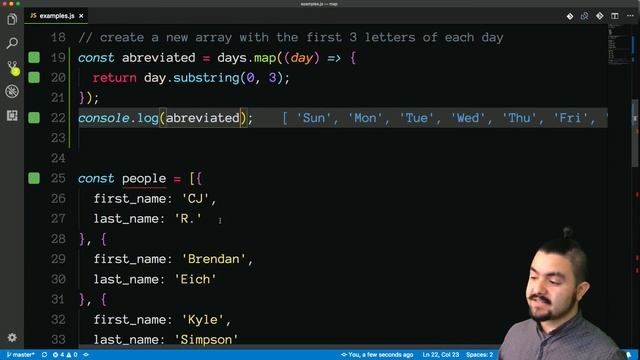Click 'Spaces: 2' indentation setting
The image size is (640, 360).
coord(480,355)
